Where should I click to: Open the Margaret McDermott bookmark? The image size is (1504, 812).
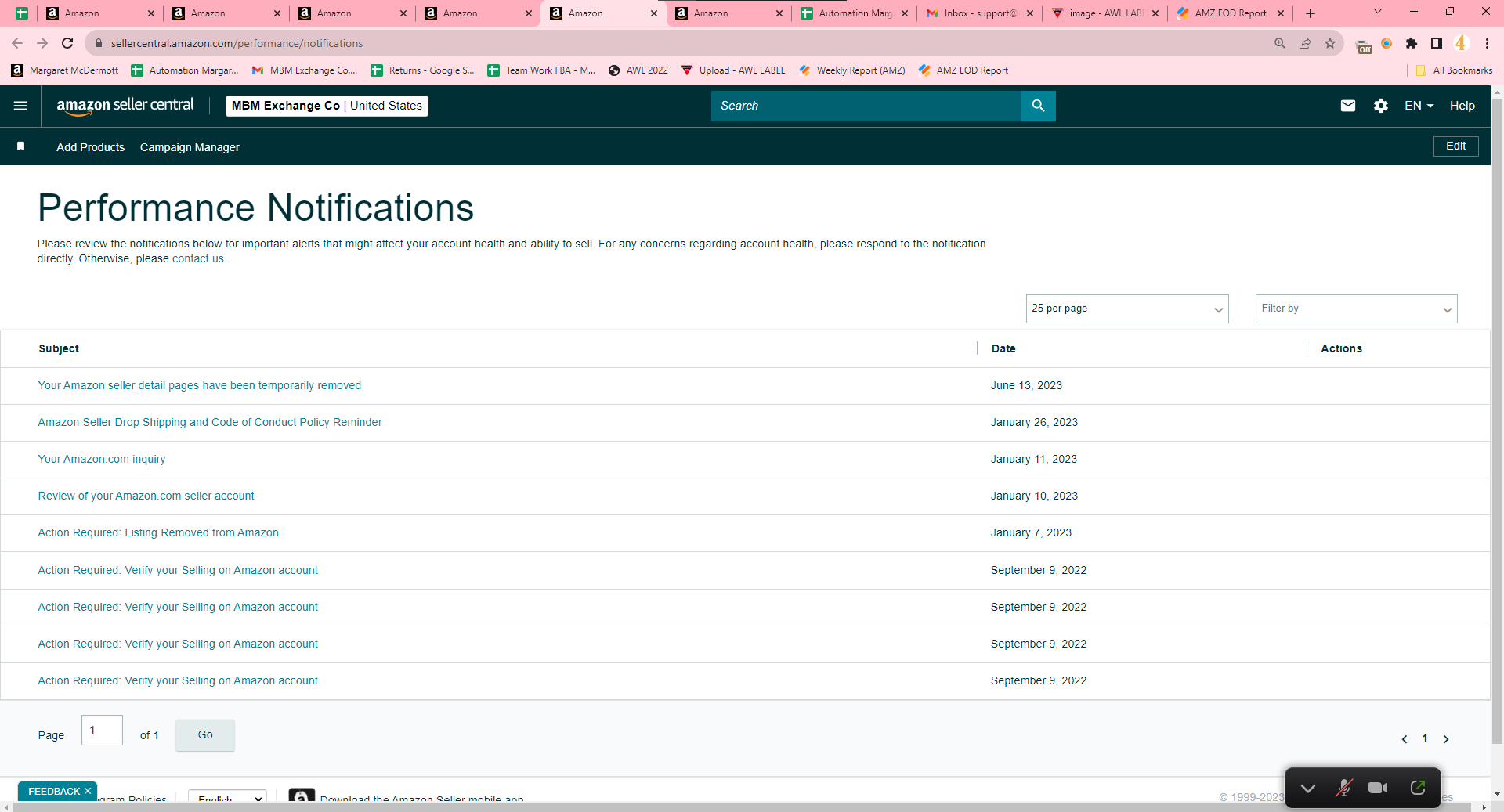[65, 70]
